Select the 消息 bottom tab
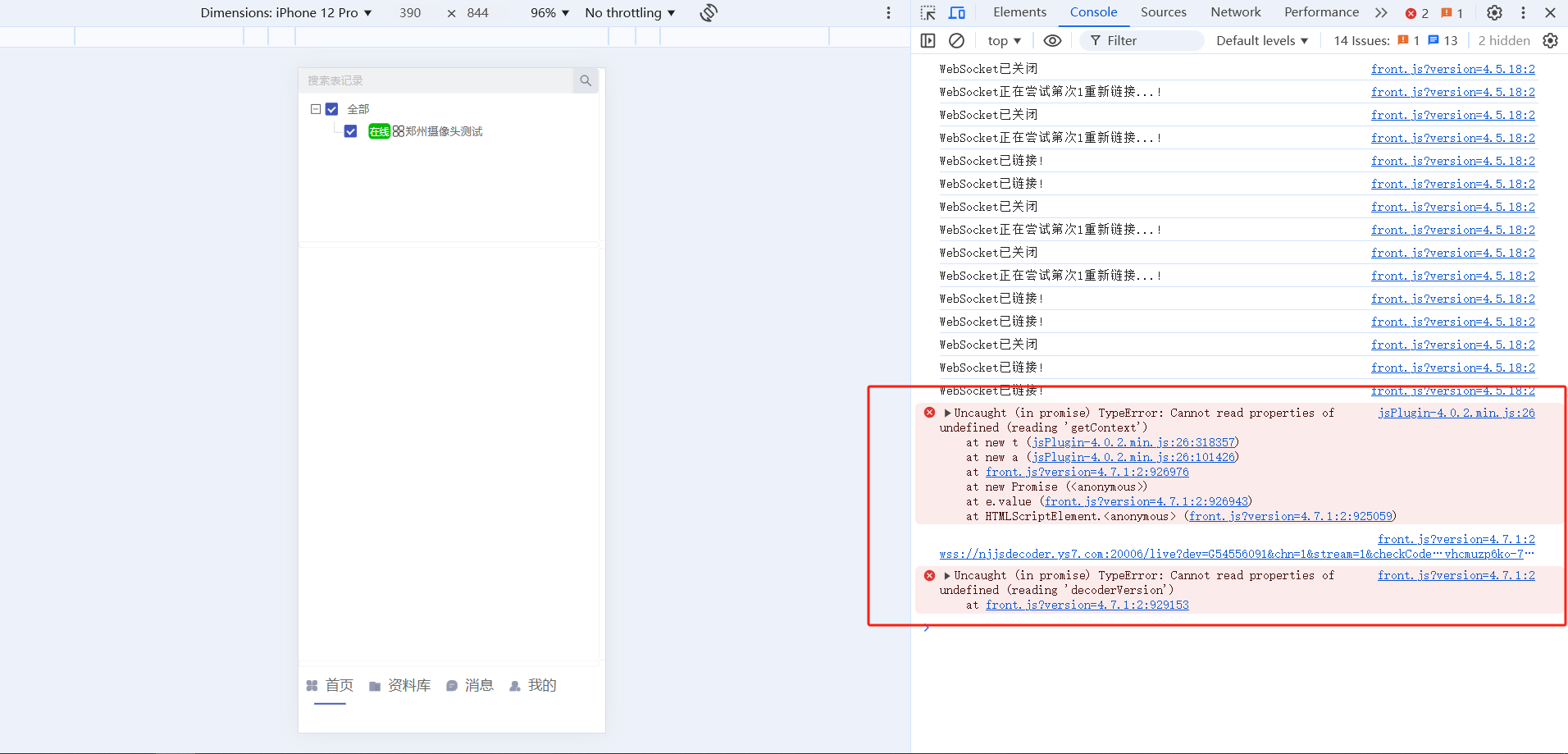 click(x=479, y=686)
